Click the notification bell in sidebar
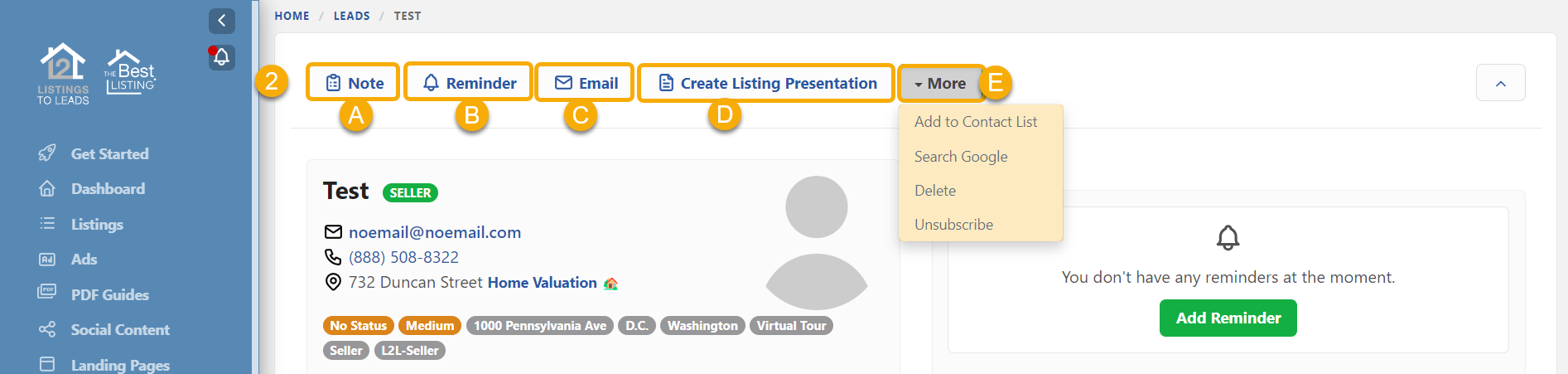This screenshot has height=374, width=1568. pos(221,57)
